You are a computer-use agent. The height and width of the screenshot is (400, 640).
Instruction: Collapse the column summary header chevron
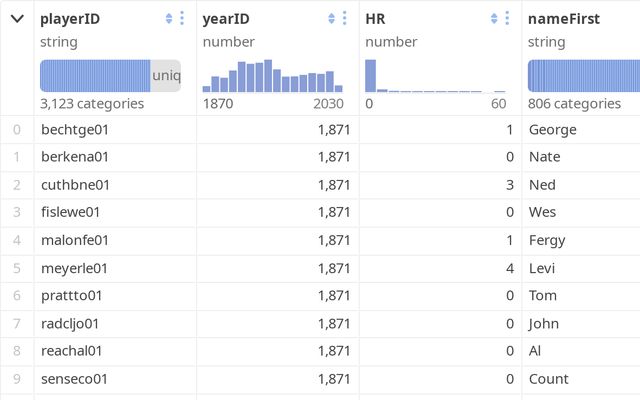click(17, 19)
